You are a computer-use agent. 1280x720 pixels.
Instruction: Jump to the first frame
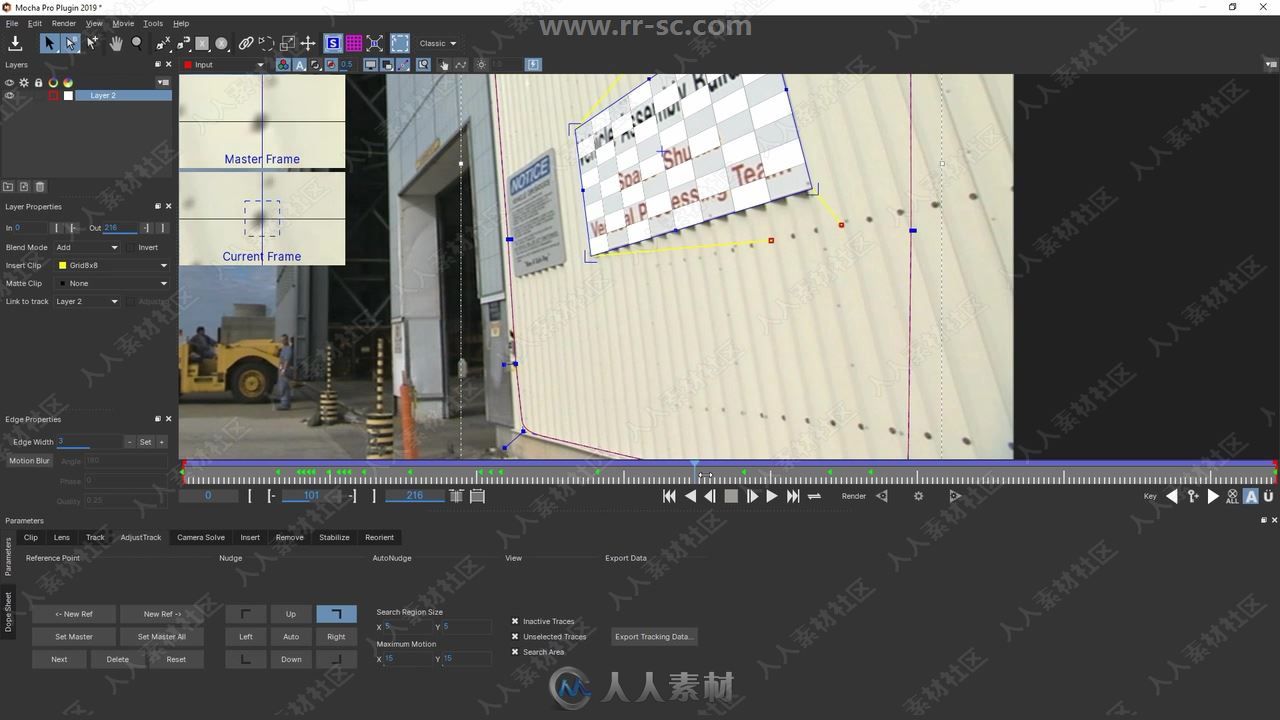tap(669, 496)
